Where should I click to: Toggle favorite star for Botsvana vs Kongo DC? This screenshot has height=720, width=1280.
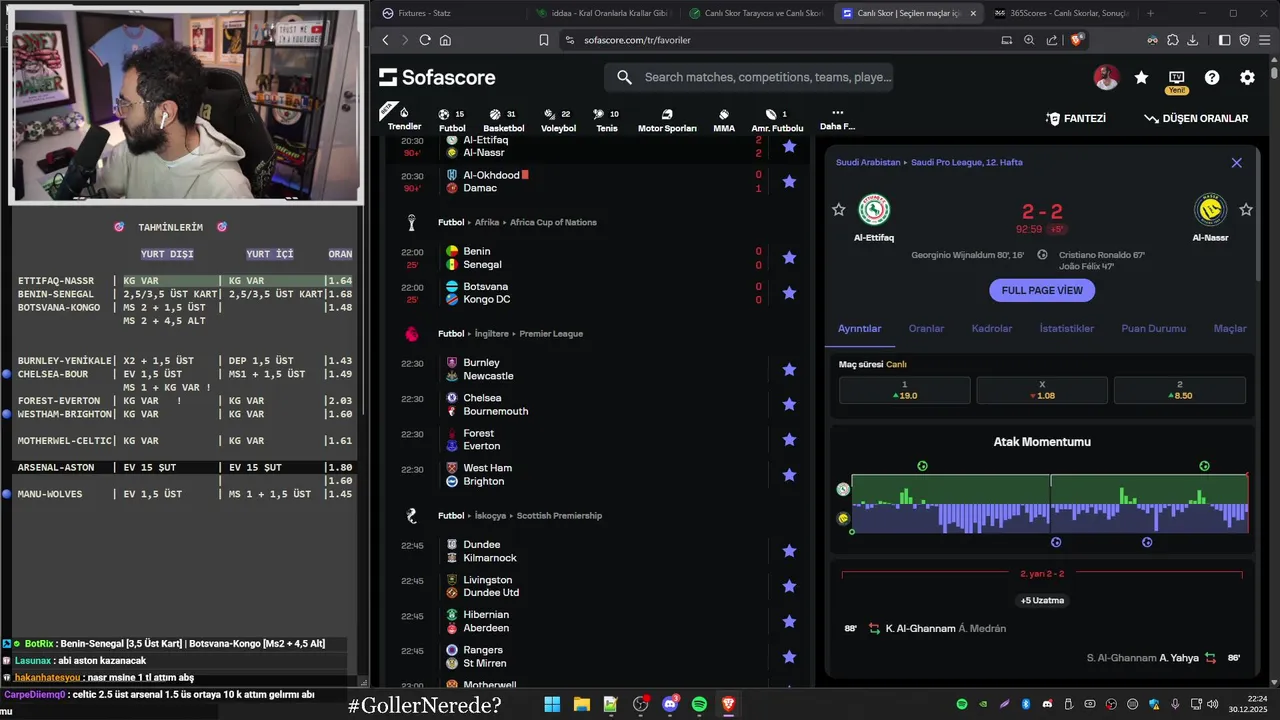pos(789,293)
